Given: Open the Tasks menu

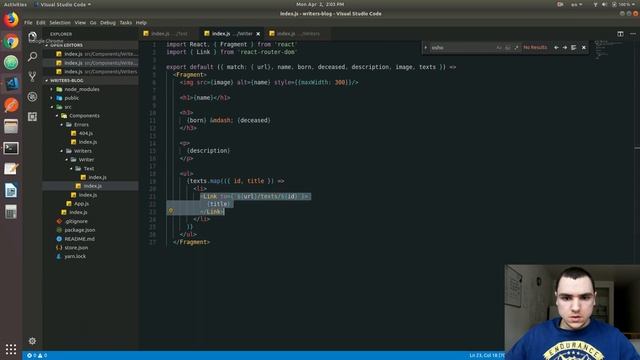Looking at the screenshot, I should point(126,23).
